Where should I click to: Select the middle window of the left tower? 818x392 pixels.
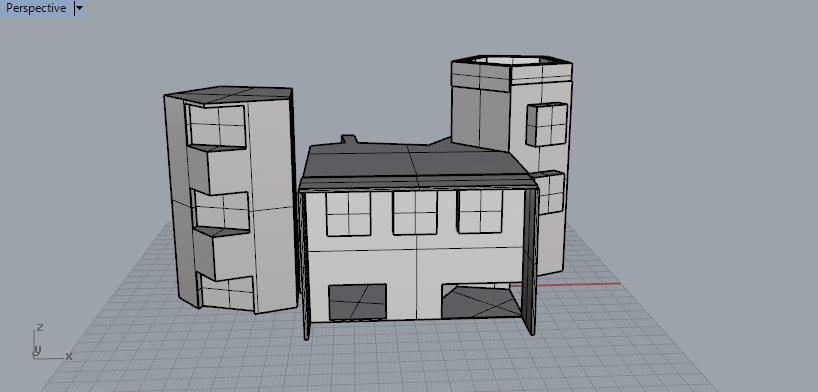click(222, 210)
